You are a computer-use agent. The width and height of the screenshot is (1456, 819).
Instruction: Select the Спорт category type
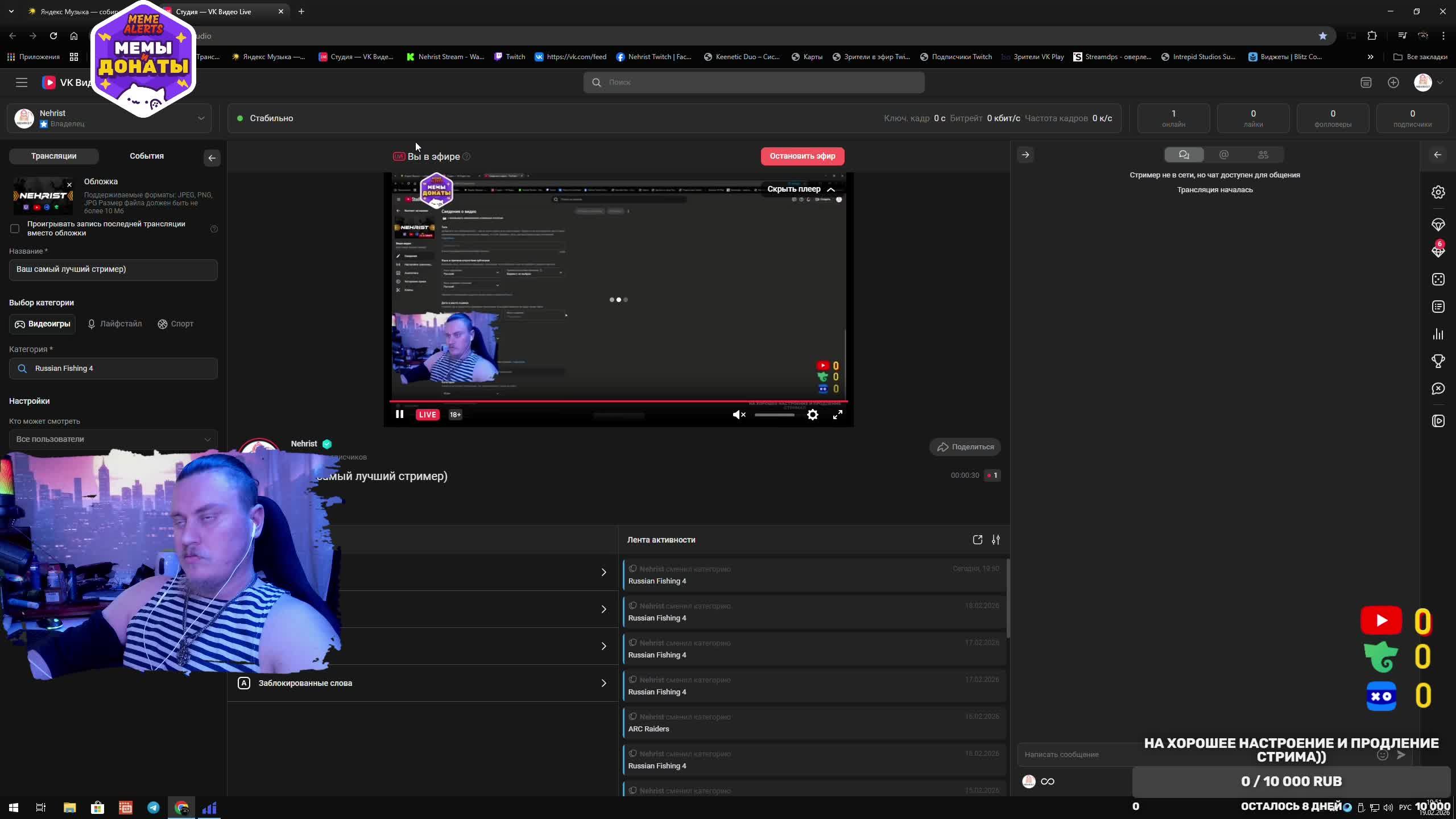point(176,324)
